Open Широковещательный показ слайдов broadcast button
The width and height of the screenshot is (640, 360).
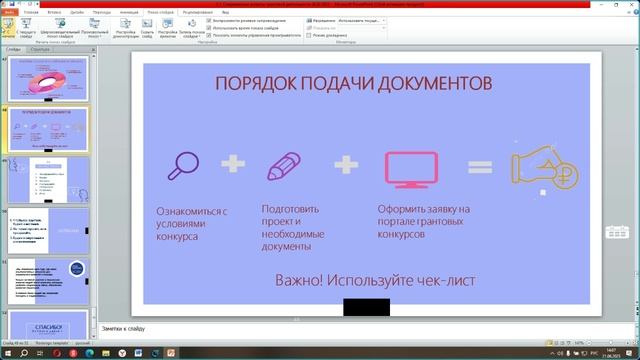[60, 28]
